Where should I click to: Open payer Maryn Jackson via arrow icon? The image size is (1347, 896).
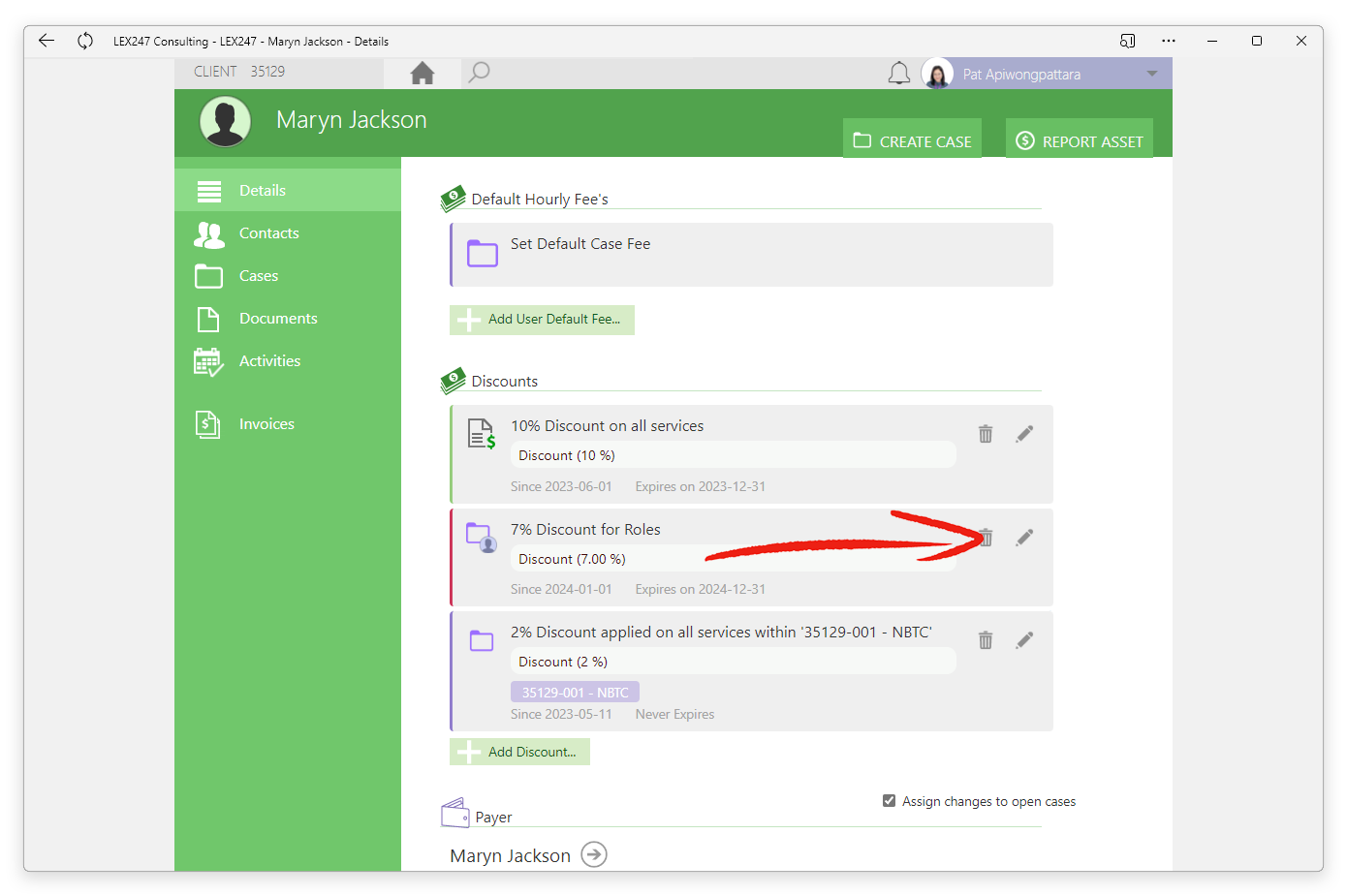pos(594,854)
